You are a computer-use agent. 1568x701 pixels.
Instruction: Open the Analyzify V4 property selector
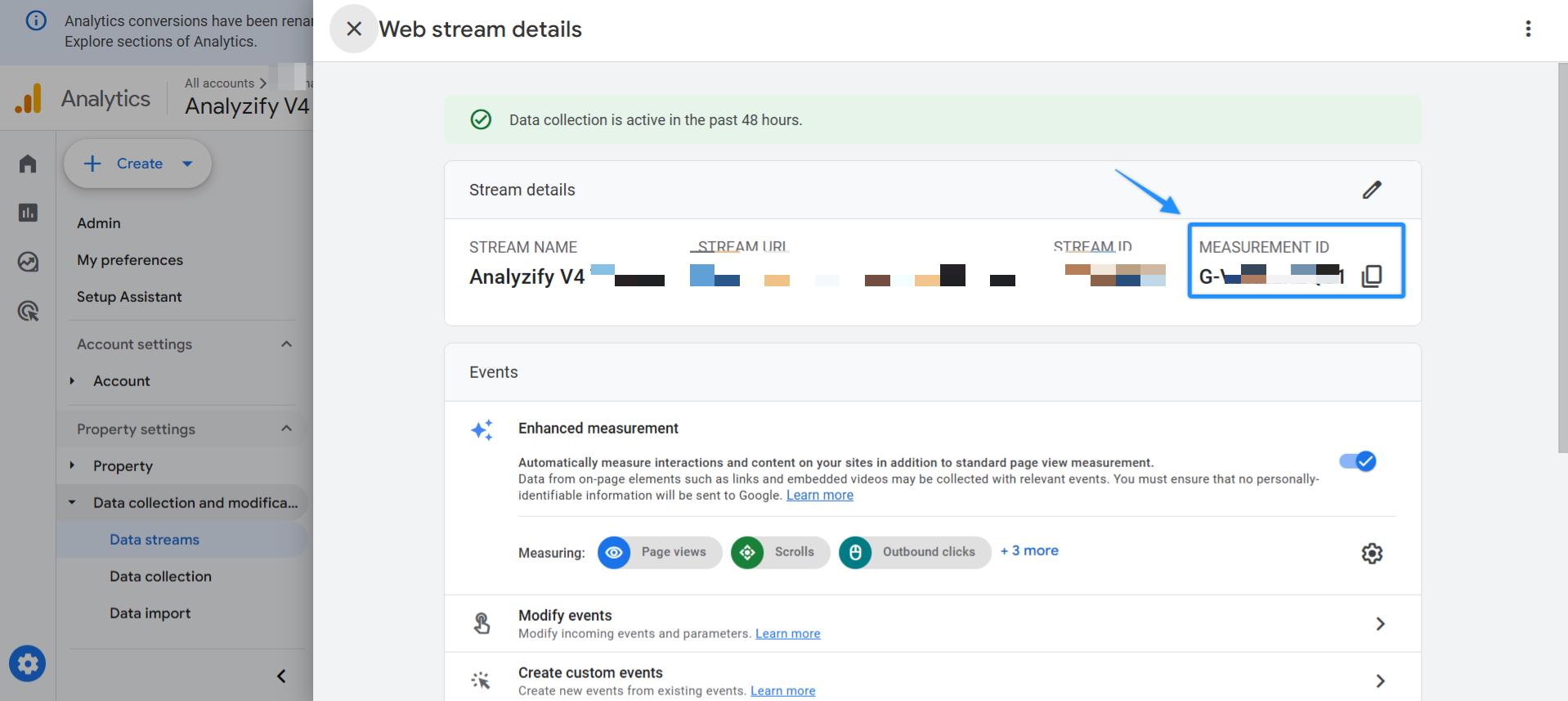(247, 106)
